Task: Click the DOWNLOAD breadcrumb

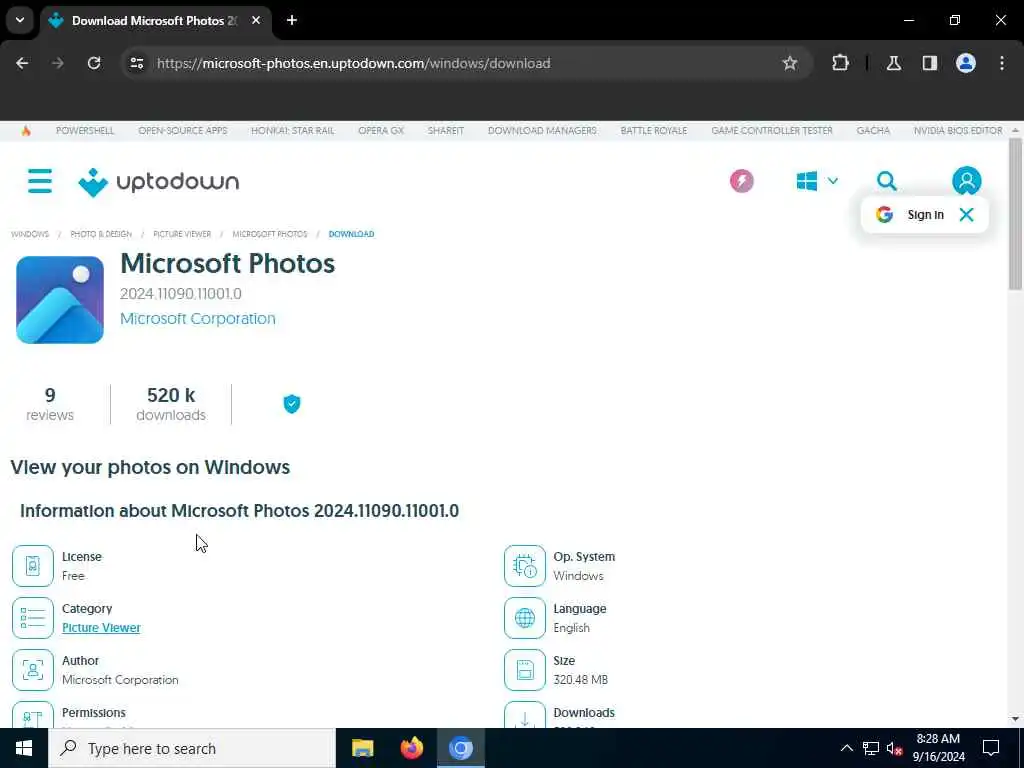Action: pyautogui.click(x=351, y=234)
